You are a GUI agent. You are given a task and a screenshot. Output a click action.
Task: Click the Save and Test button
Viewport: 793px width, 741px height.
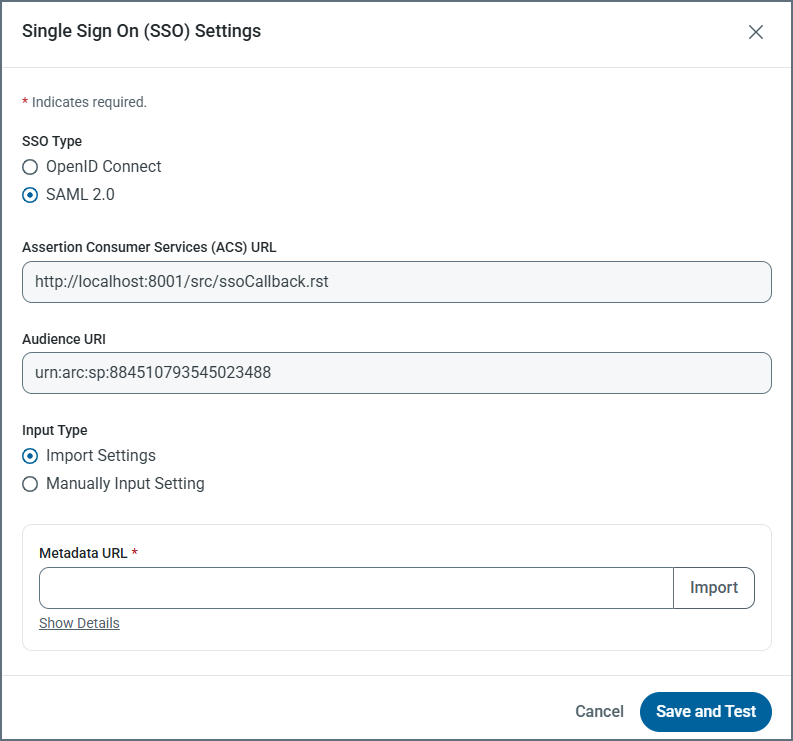click(x=706, y=711)
